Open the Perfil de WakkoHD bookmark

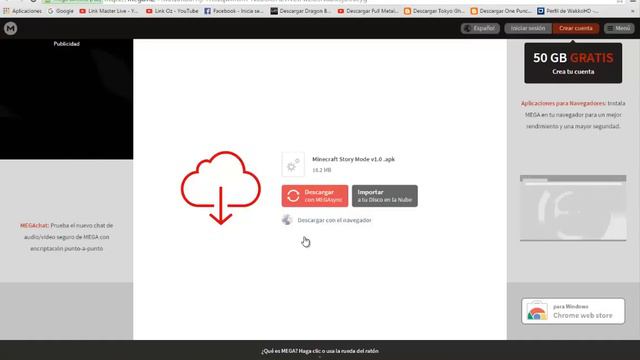[x=568, y=11]
